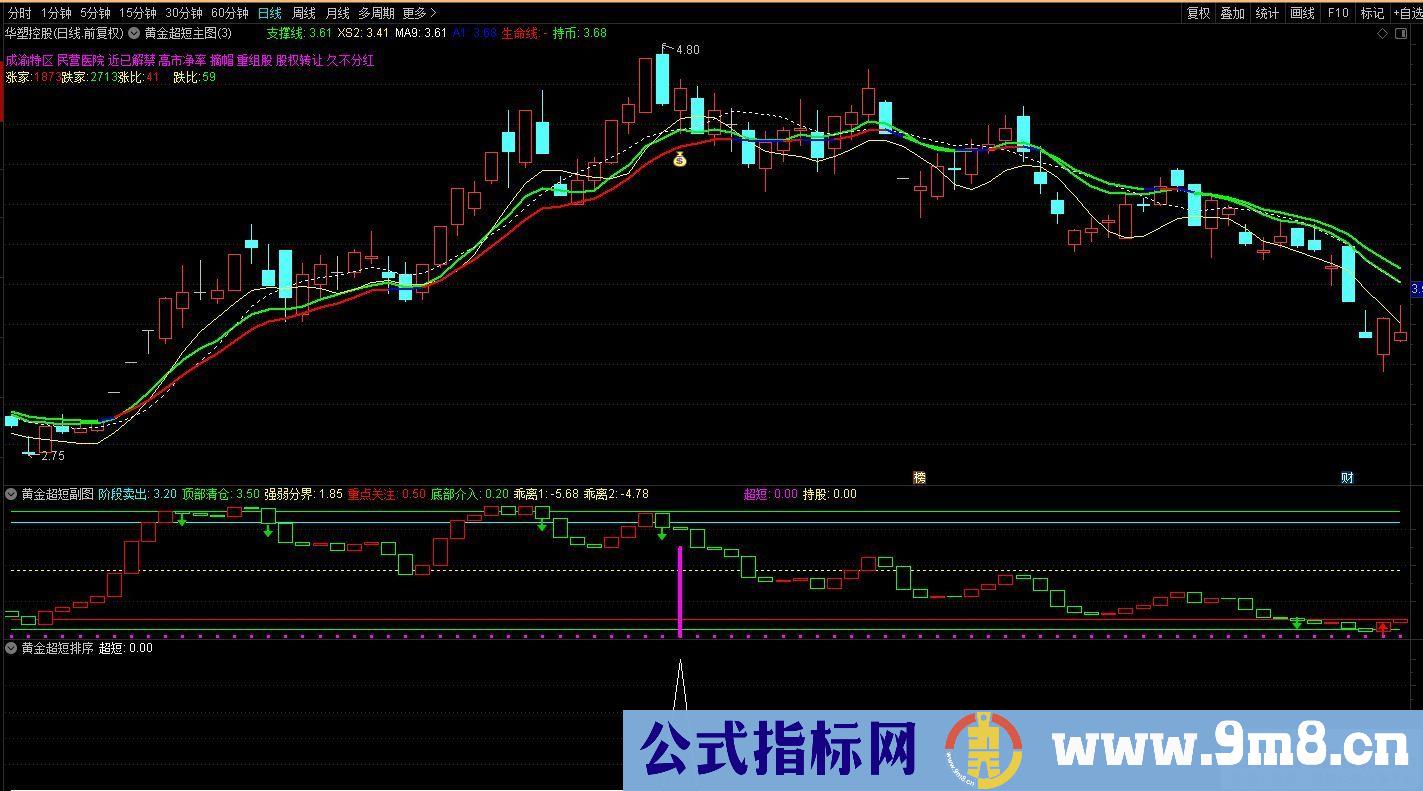Click the 2.75 low price label

point(52,455)
